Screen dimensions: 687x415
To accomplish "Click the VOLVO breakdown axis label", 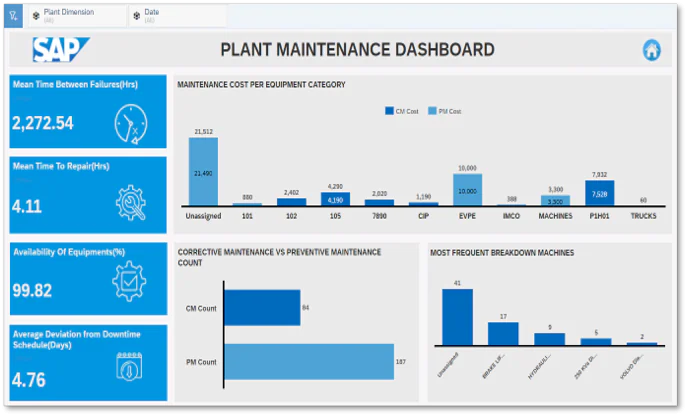I will 631,367.
